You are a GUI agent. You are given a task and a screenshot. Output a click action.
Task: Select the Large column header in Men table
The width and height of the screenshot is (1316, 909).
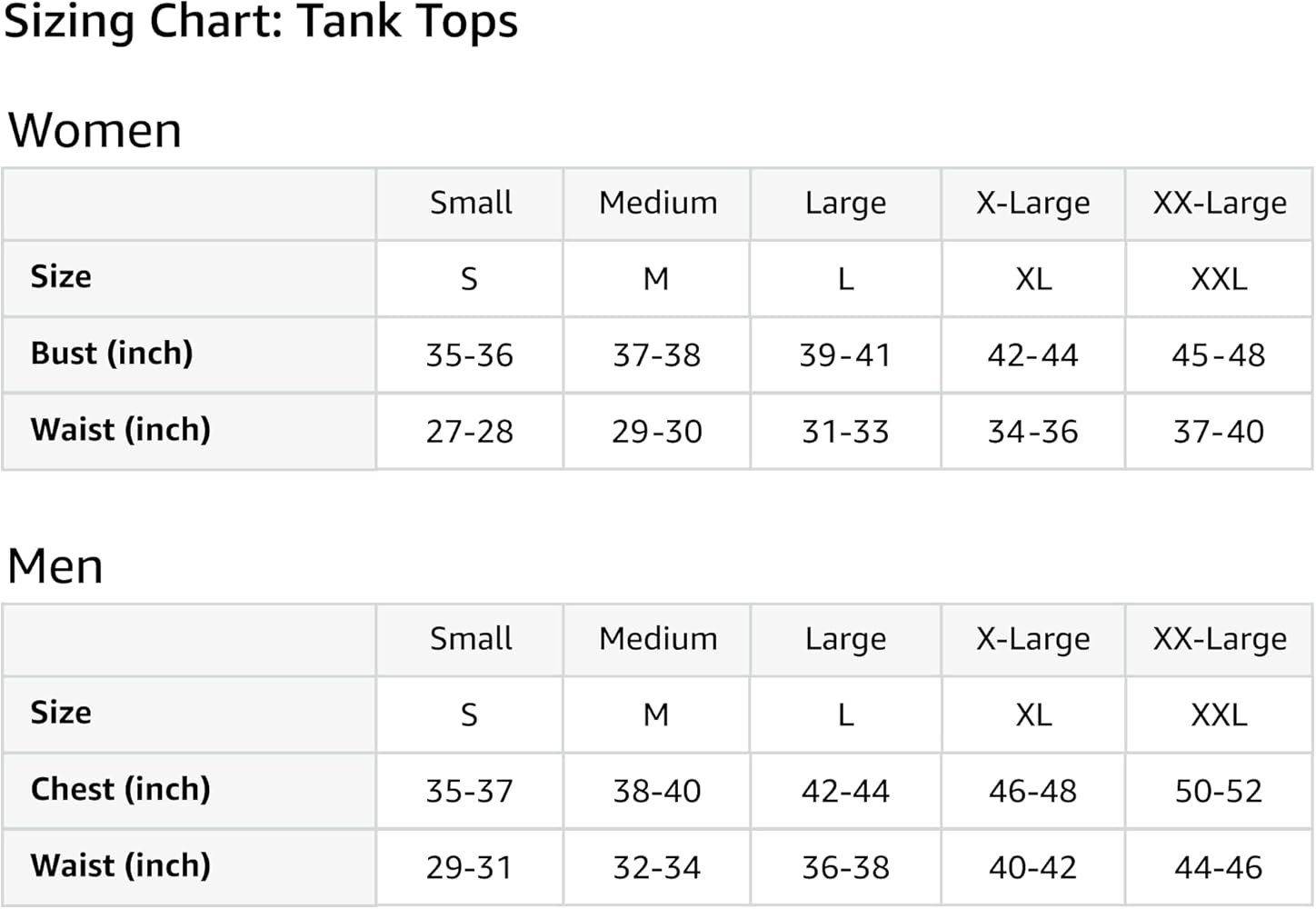(x=845, y=639)
